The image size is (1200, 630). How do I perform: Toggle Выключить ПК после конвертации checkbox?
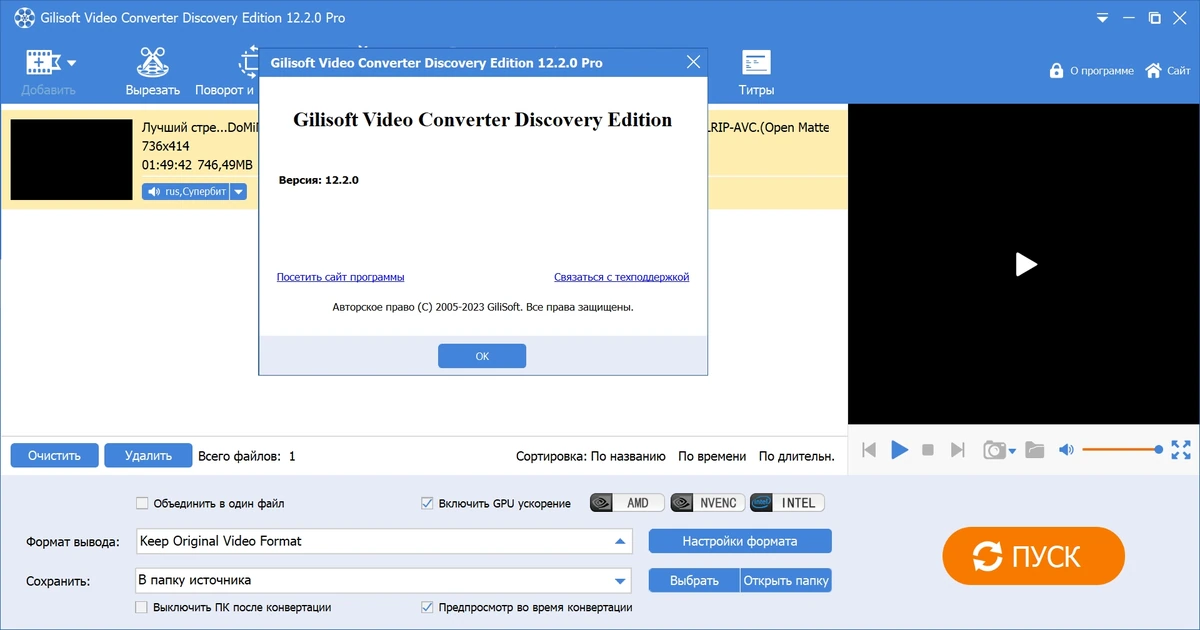[142, 607]
